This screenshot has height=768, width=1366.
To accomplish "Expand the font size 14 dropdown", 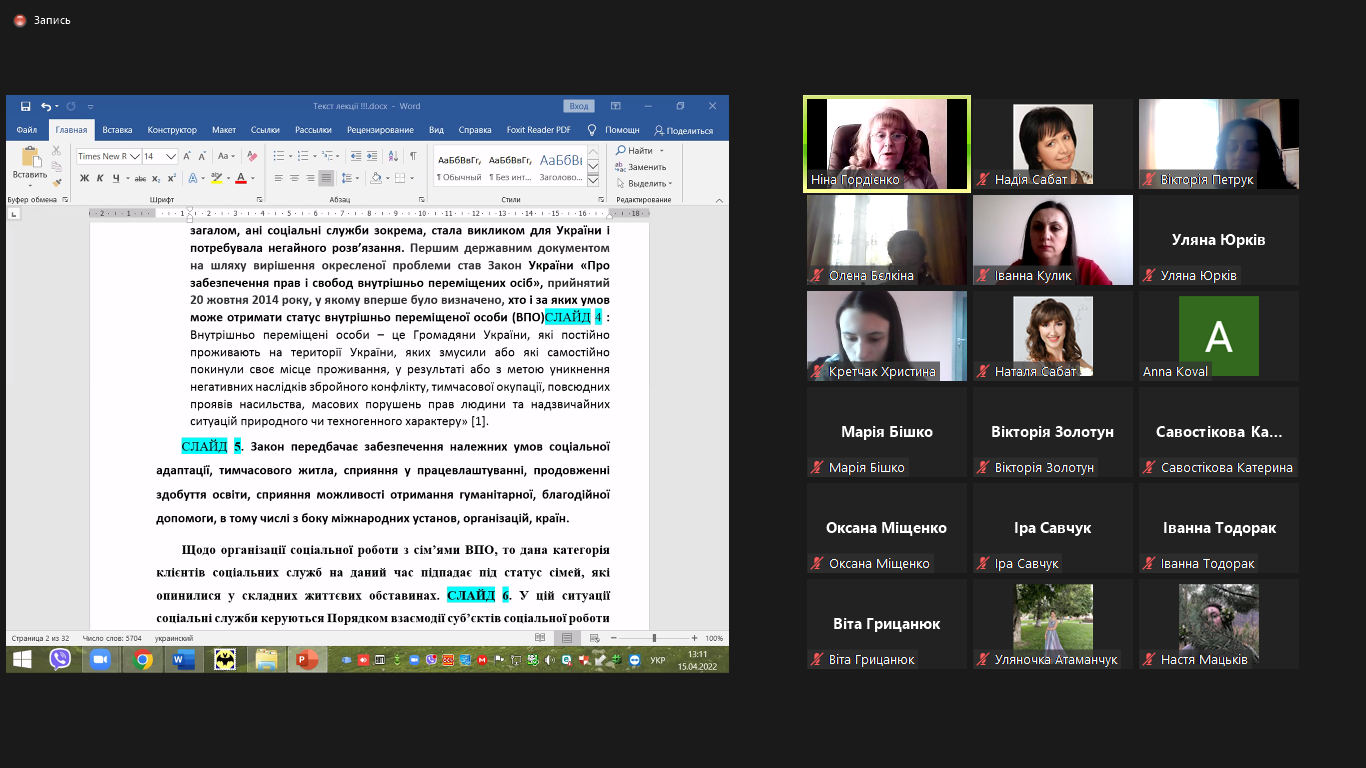I will [171, 156].
